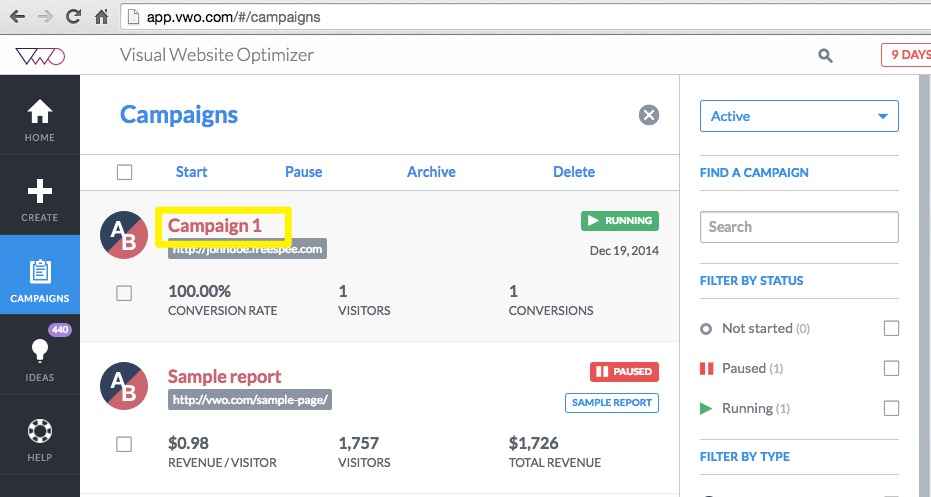The width and height of the screenshot is (931, 497).
Task: Tick the Running status filter checkbox
Action: coord(891,408)
